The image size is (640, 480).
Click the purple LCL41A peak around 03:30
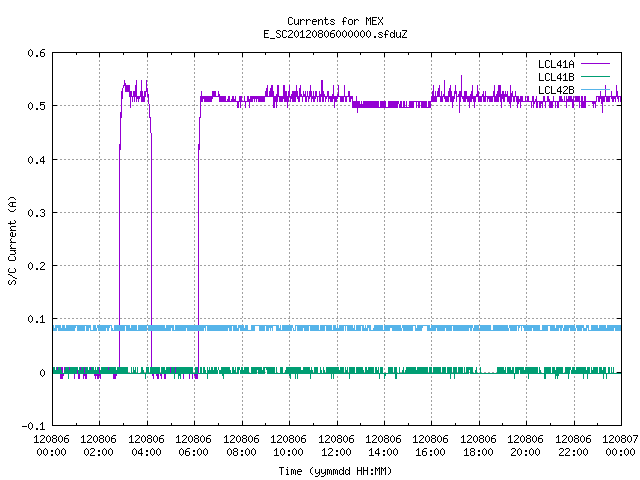click(136, 93)
